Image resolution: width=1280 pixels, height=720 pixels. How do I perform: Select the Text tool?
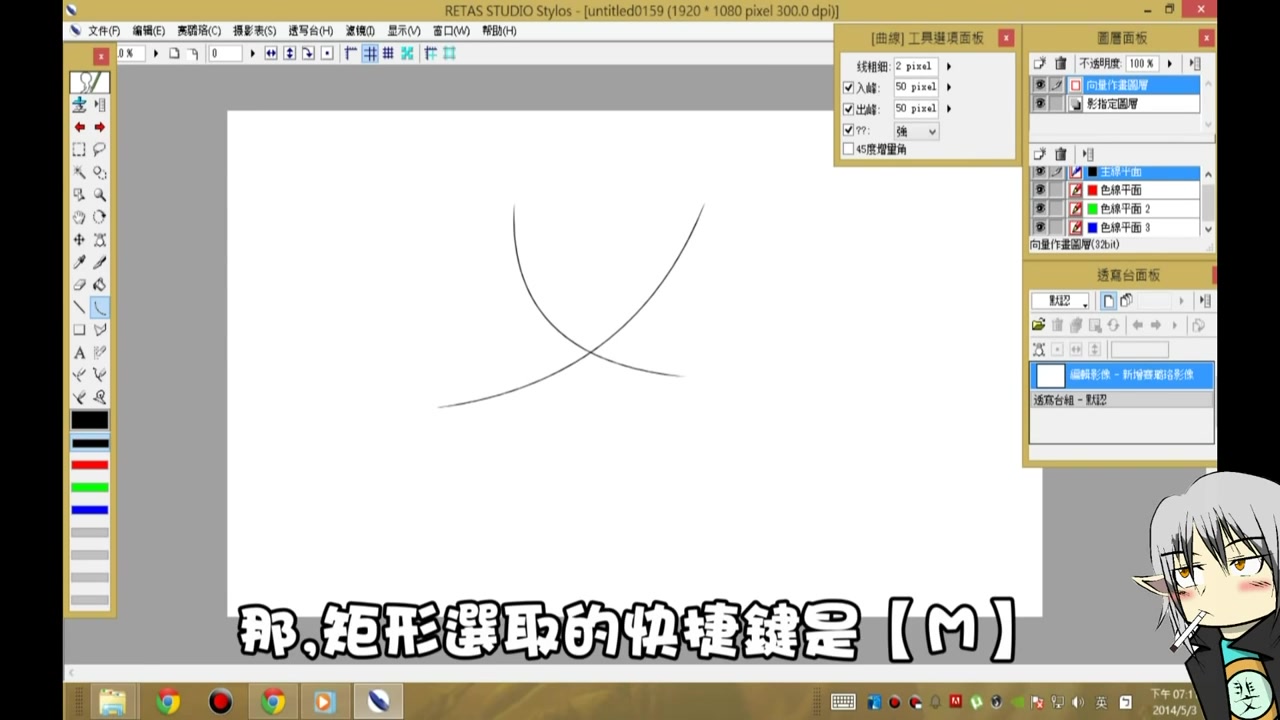pos(79,352)
